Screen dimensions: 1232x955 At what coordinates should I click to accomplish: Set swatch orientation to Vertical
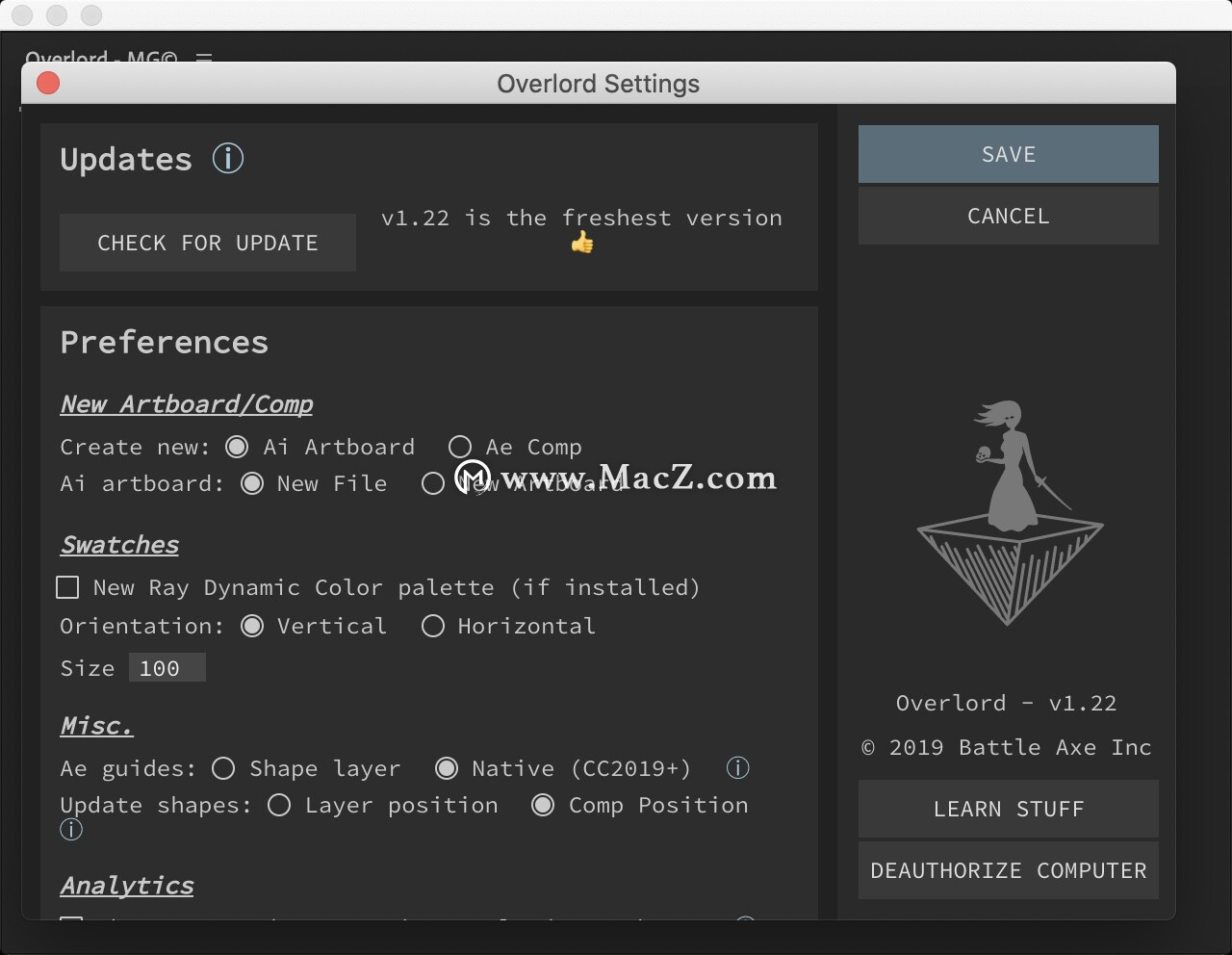point(252,626)
